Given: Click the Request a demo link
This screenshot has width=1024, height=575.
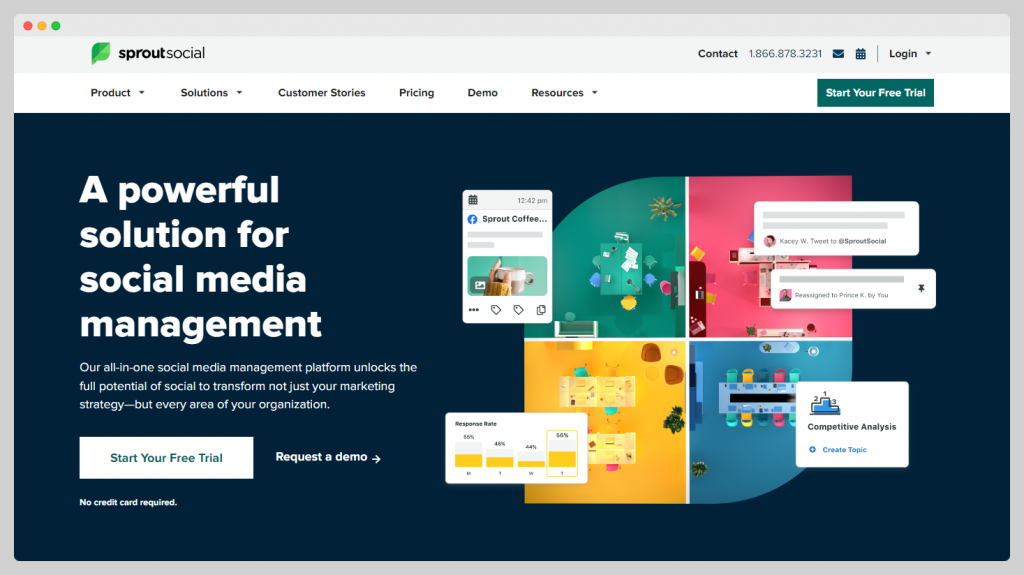Looking at the screenshot, I should pos(328,458).
